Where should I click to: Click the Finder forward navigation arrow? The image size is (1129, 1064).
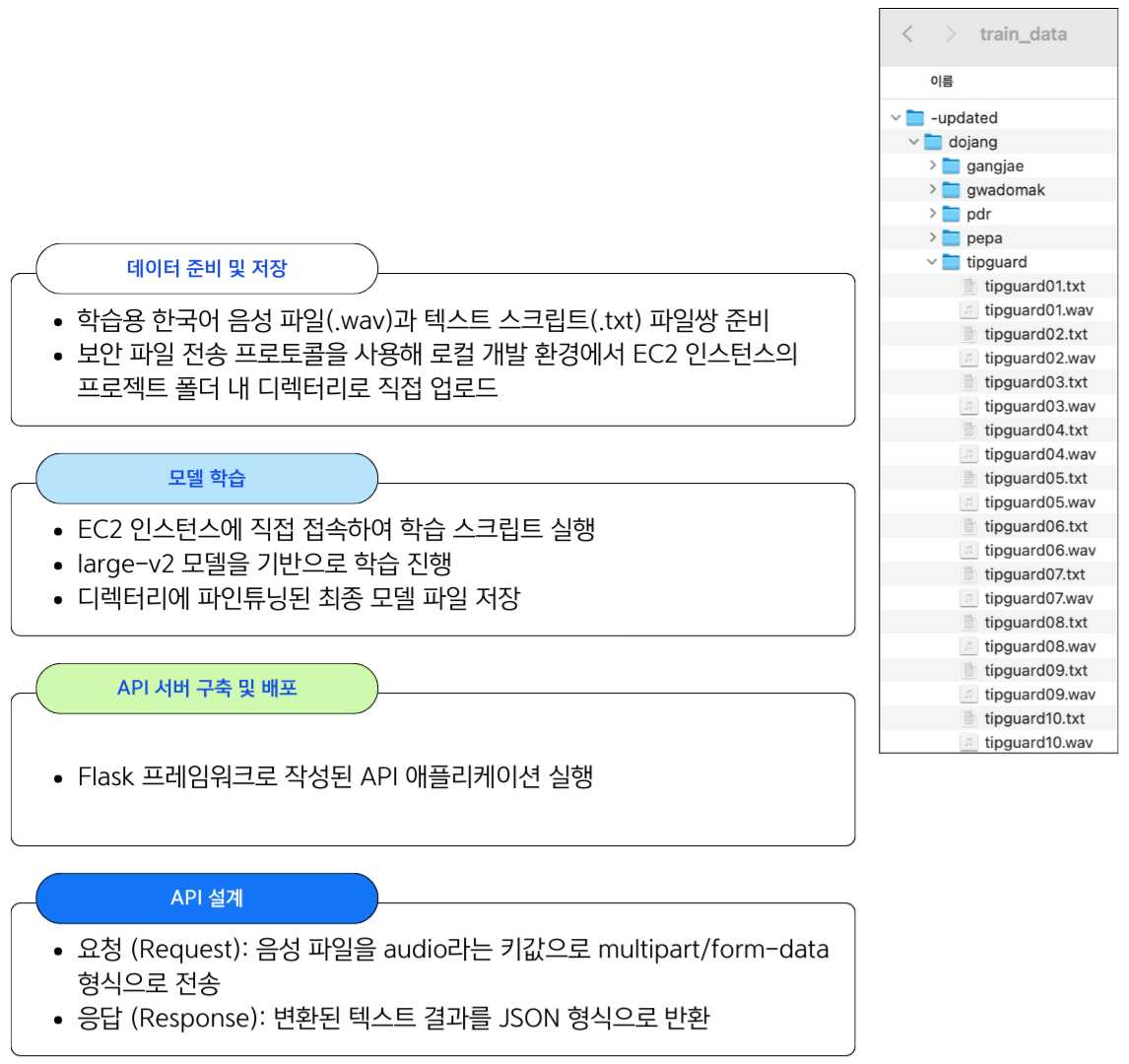pos(950,34)
